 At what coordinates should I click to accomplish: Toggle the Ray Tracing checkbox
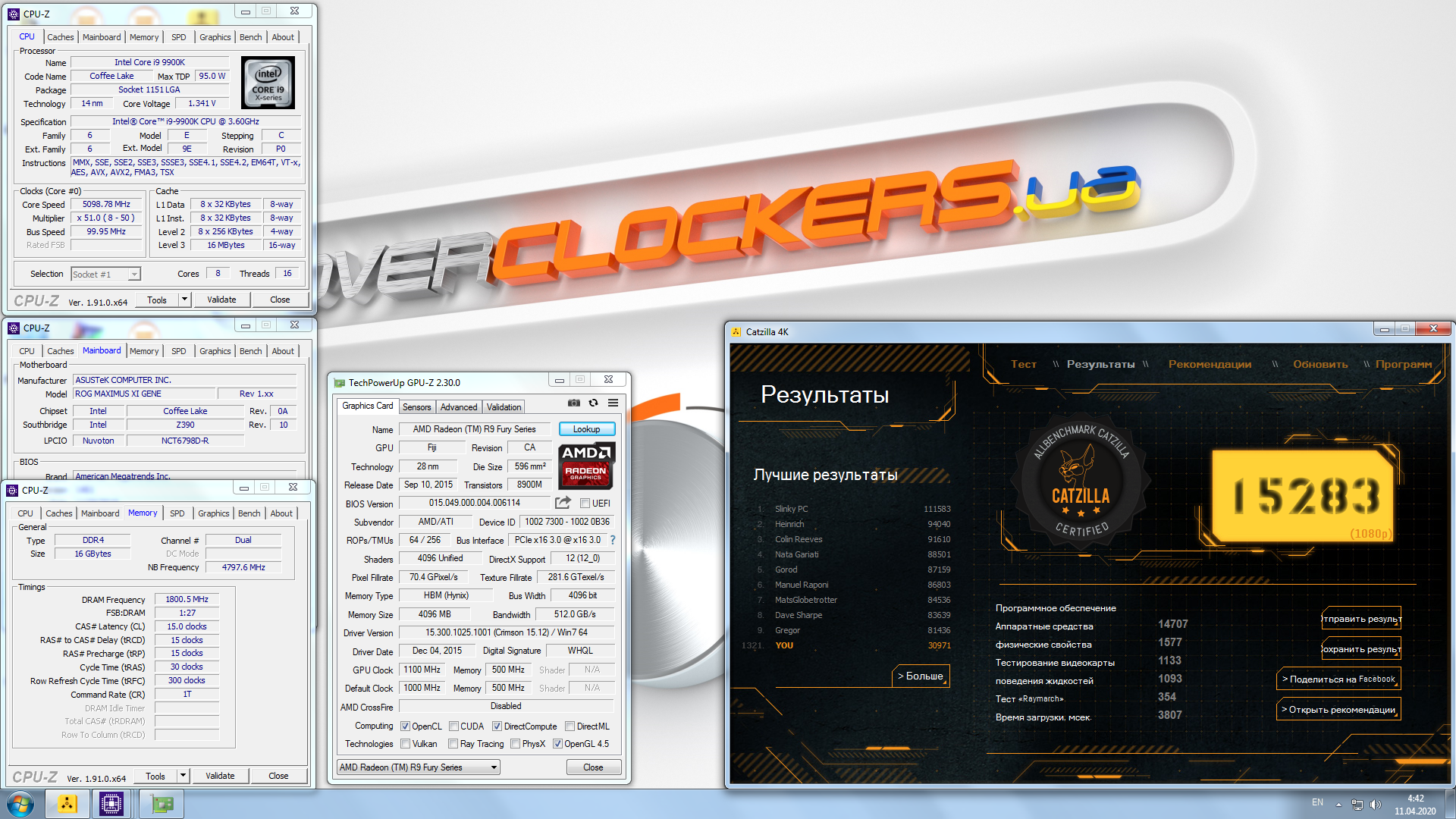(453, 744)
